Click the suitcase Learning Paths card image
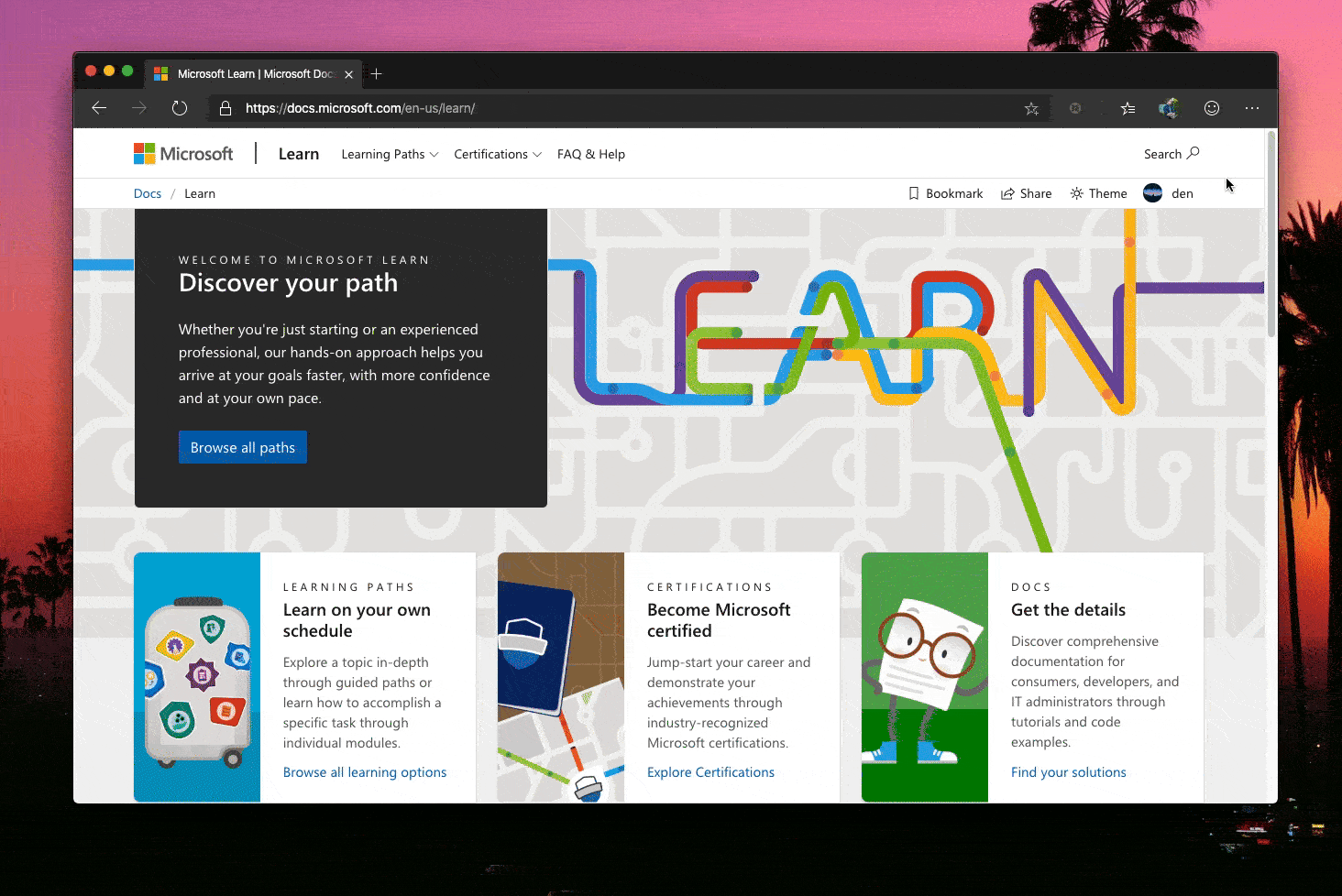The width and height of the screenshot is (1342, 896). pyautogui.click(x=197, y=677)
